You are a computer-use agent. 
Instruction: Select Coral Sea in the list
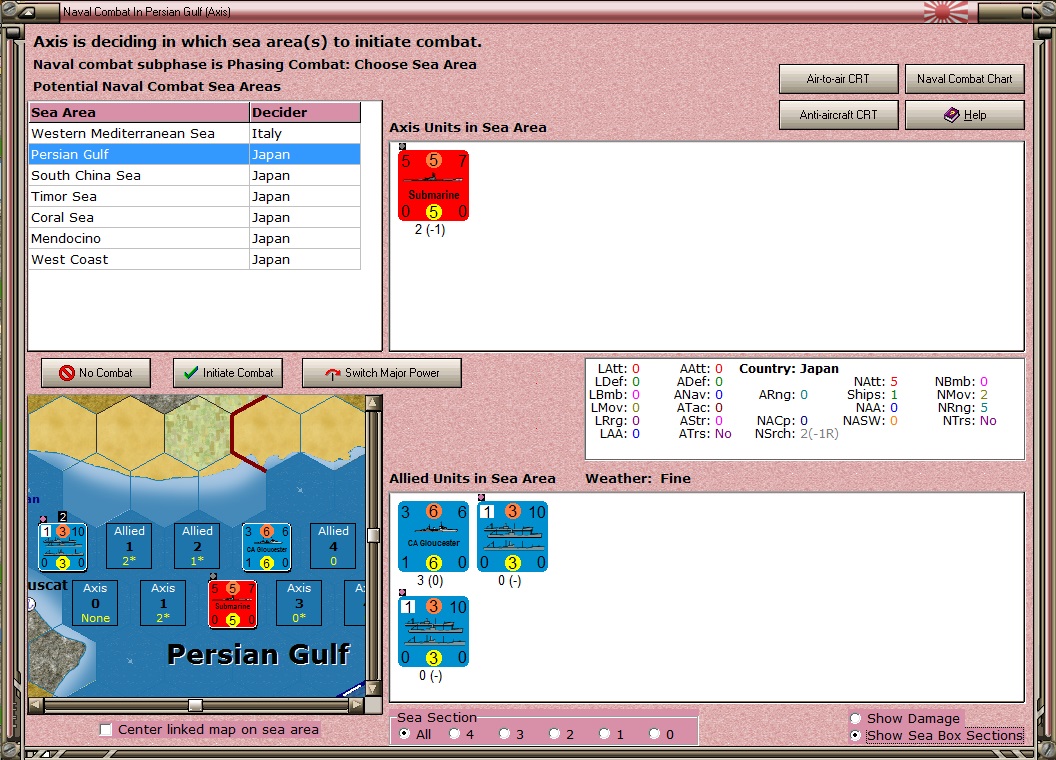point(195,217)
